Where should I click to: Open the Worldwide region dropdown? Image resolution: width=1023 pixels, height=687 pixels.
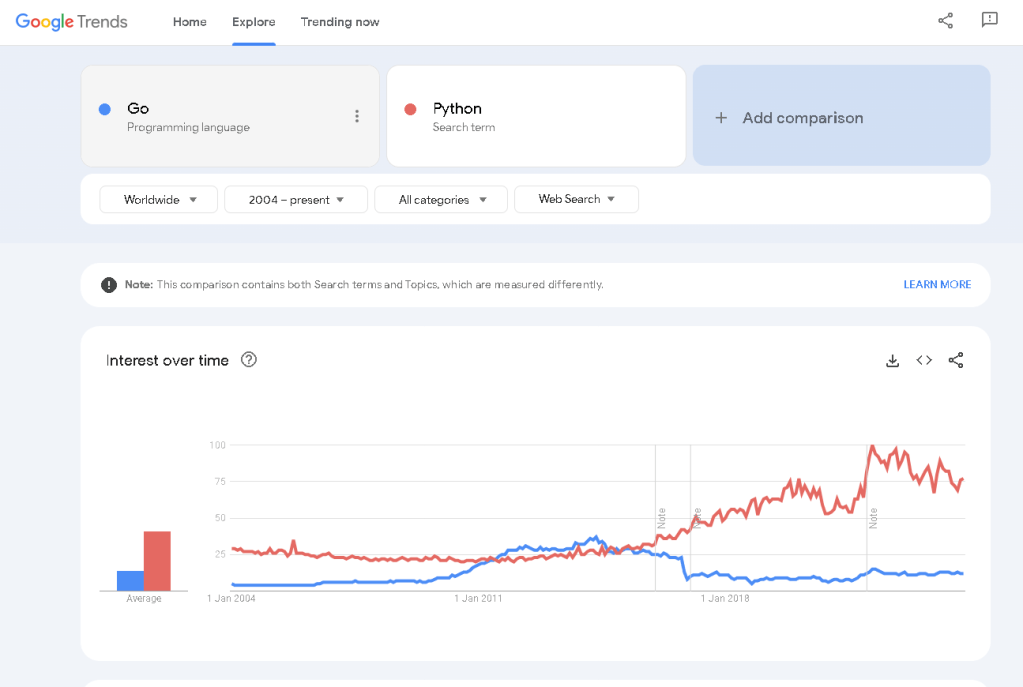coord(159,200)
